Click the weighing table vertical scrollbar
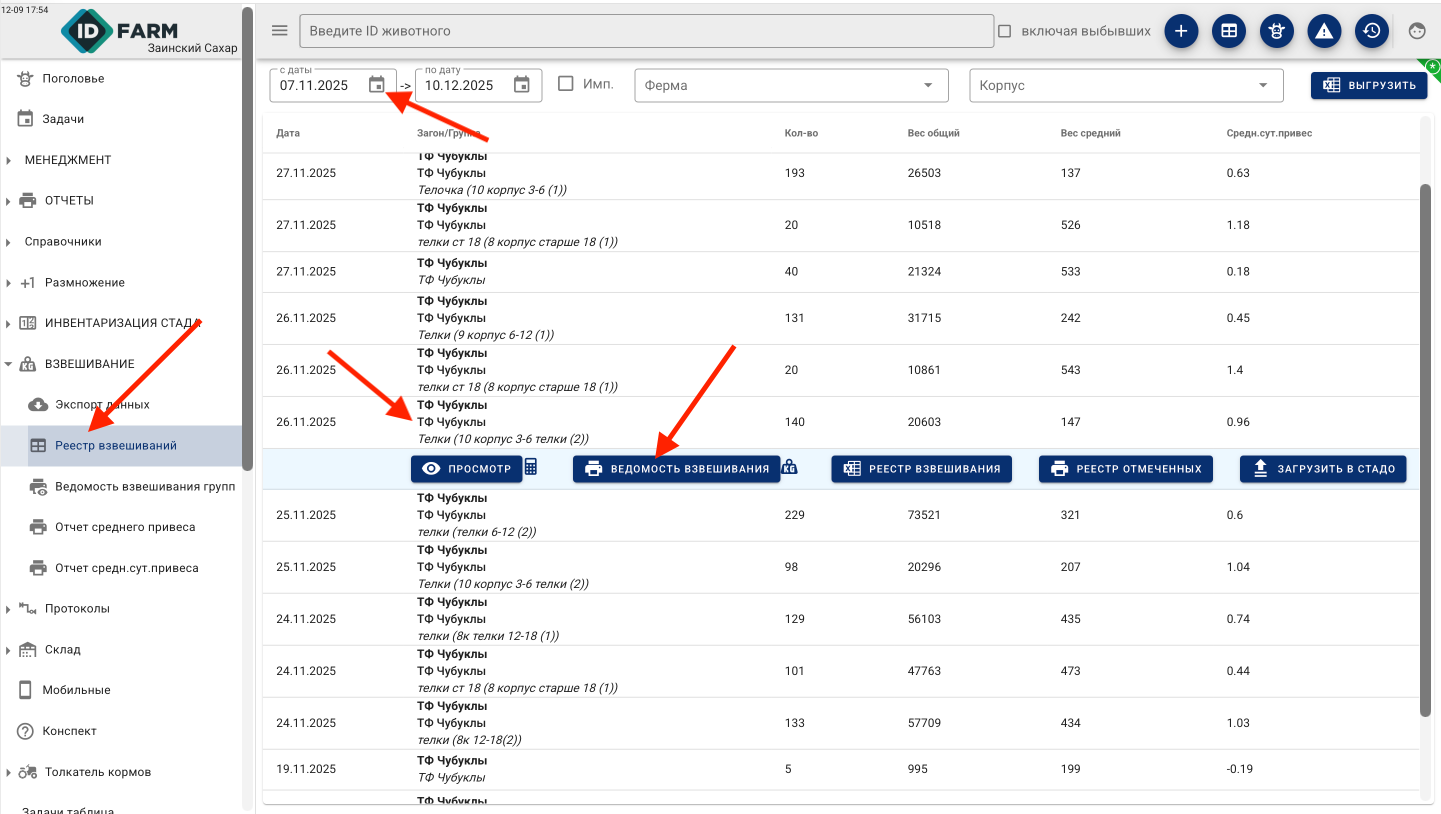The image size is (1441, 814). (x=1425, y=450)
